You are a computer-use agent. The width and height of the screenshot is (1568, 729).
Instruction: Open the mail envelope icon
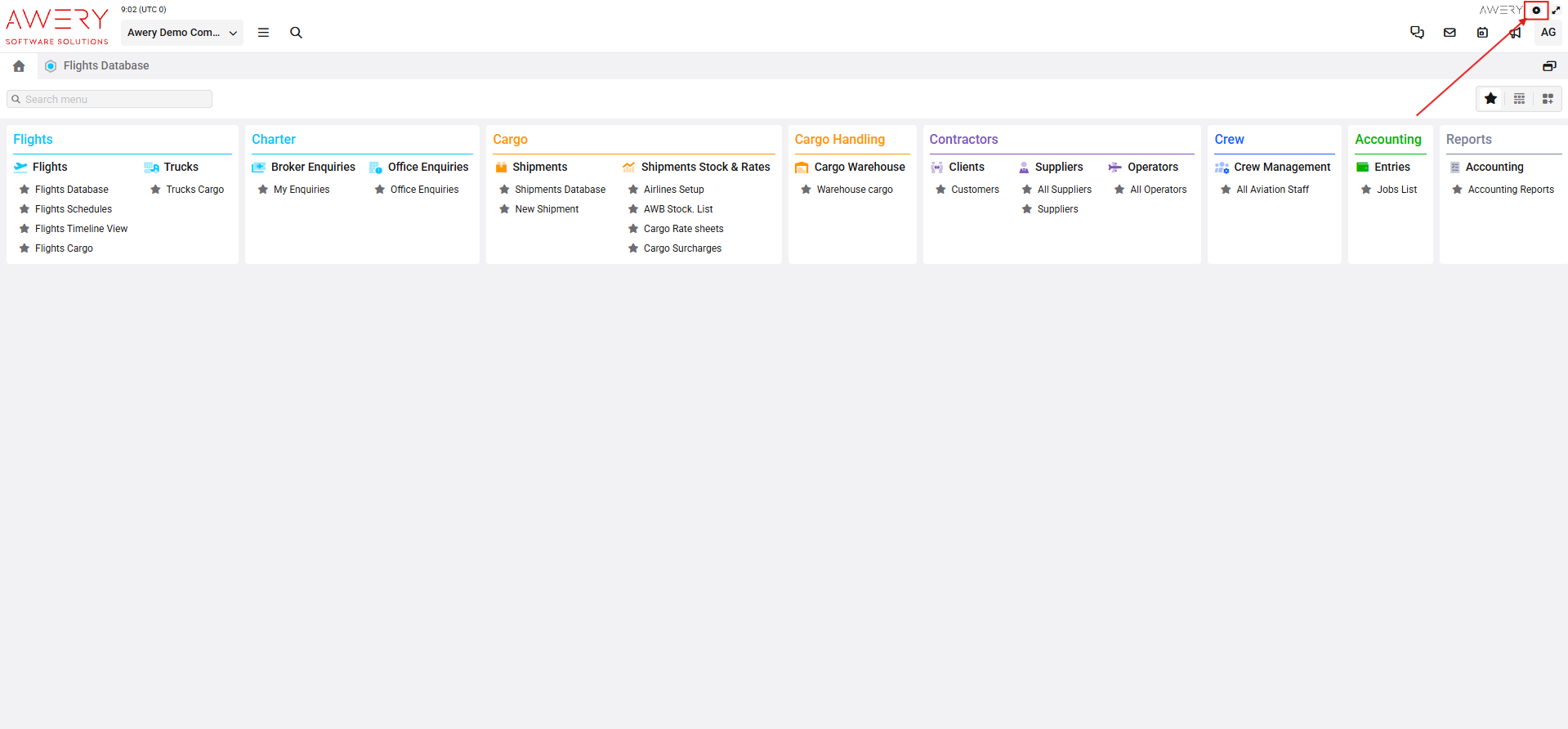tap(1450, 33)
